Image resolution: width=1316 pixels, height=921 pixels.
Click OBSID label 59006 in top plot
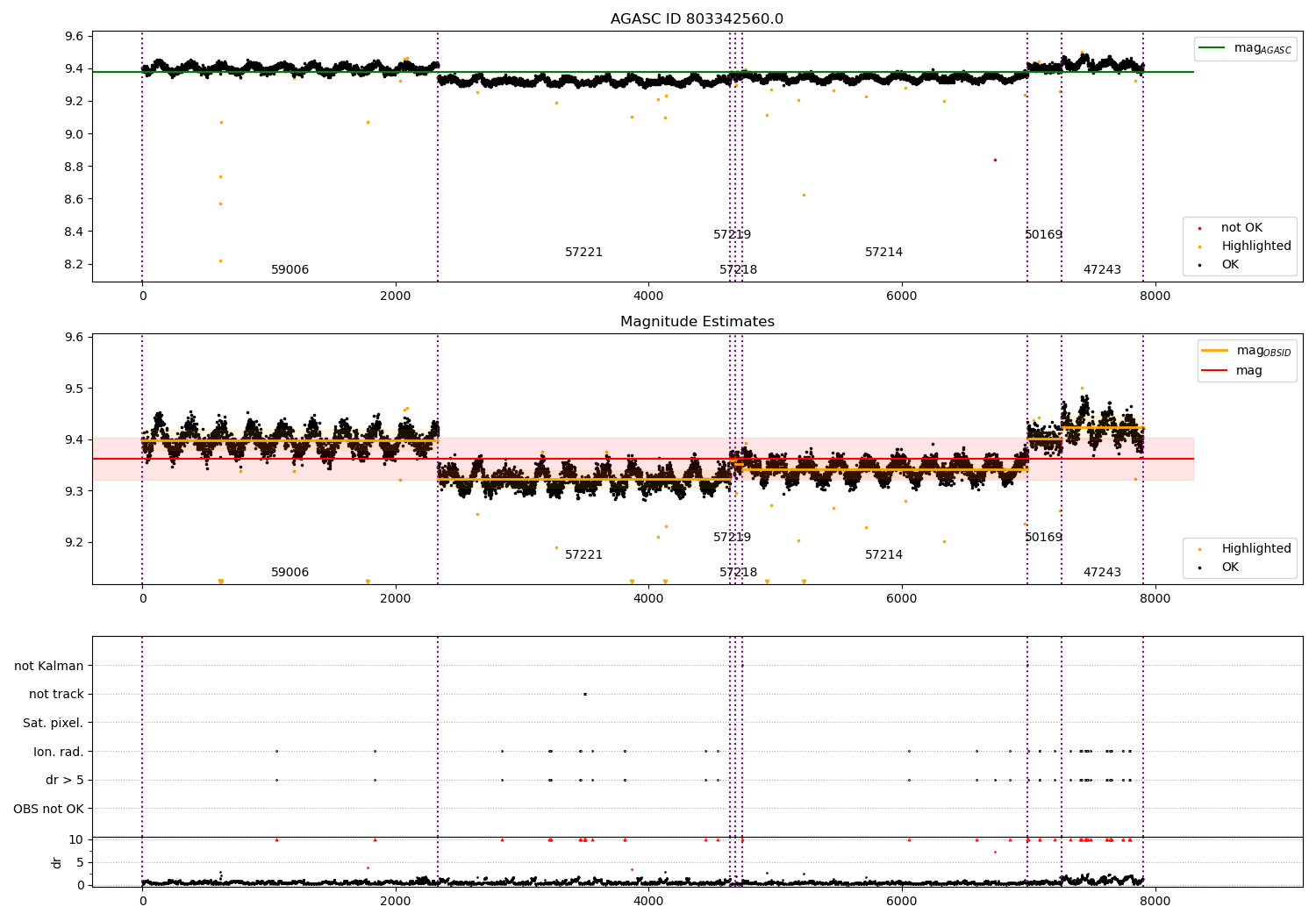(x=290, y=270)
